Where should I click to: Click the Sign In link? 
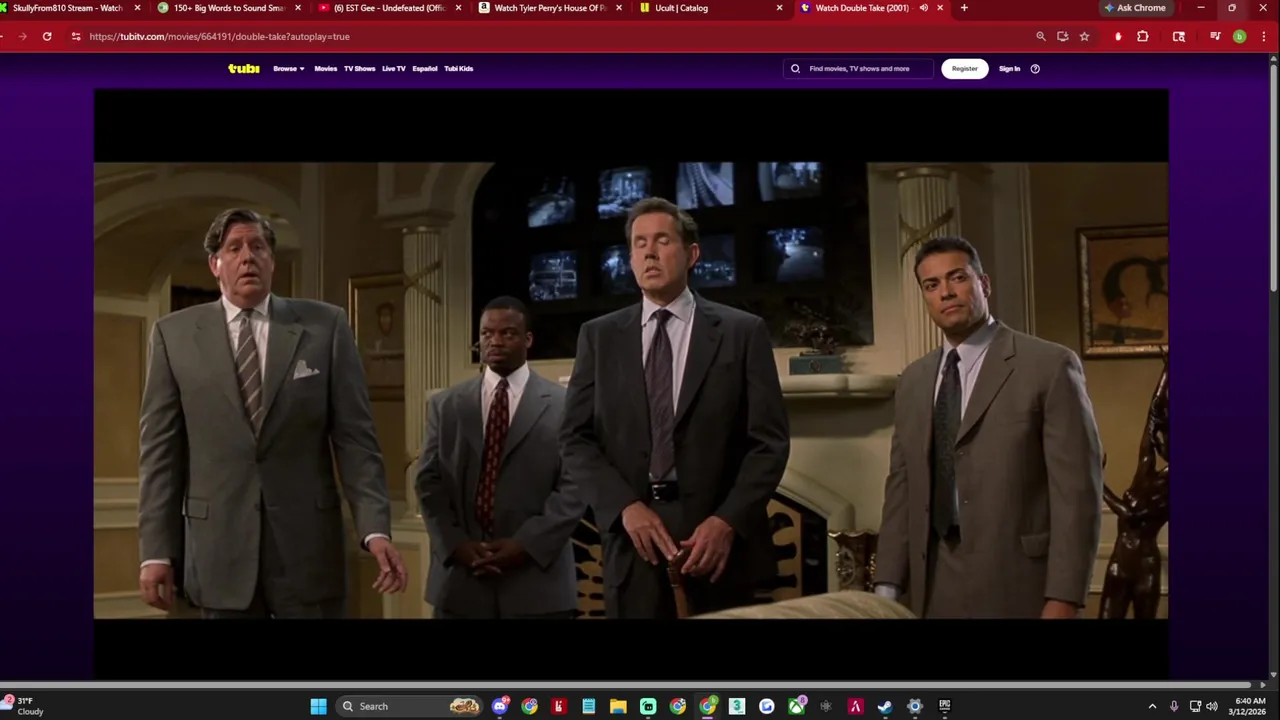[1010, 69]
